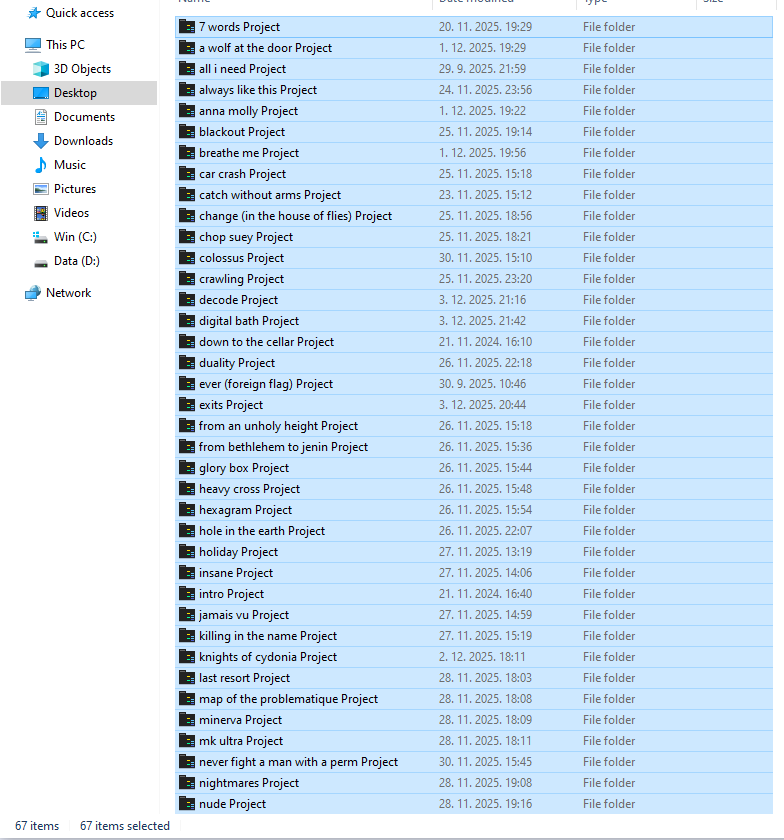784x840 pixels.
Task: Click folder icon of glory box Project
Action: click(x=187, y=468)
